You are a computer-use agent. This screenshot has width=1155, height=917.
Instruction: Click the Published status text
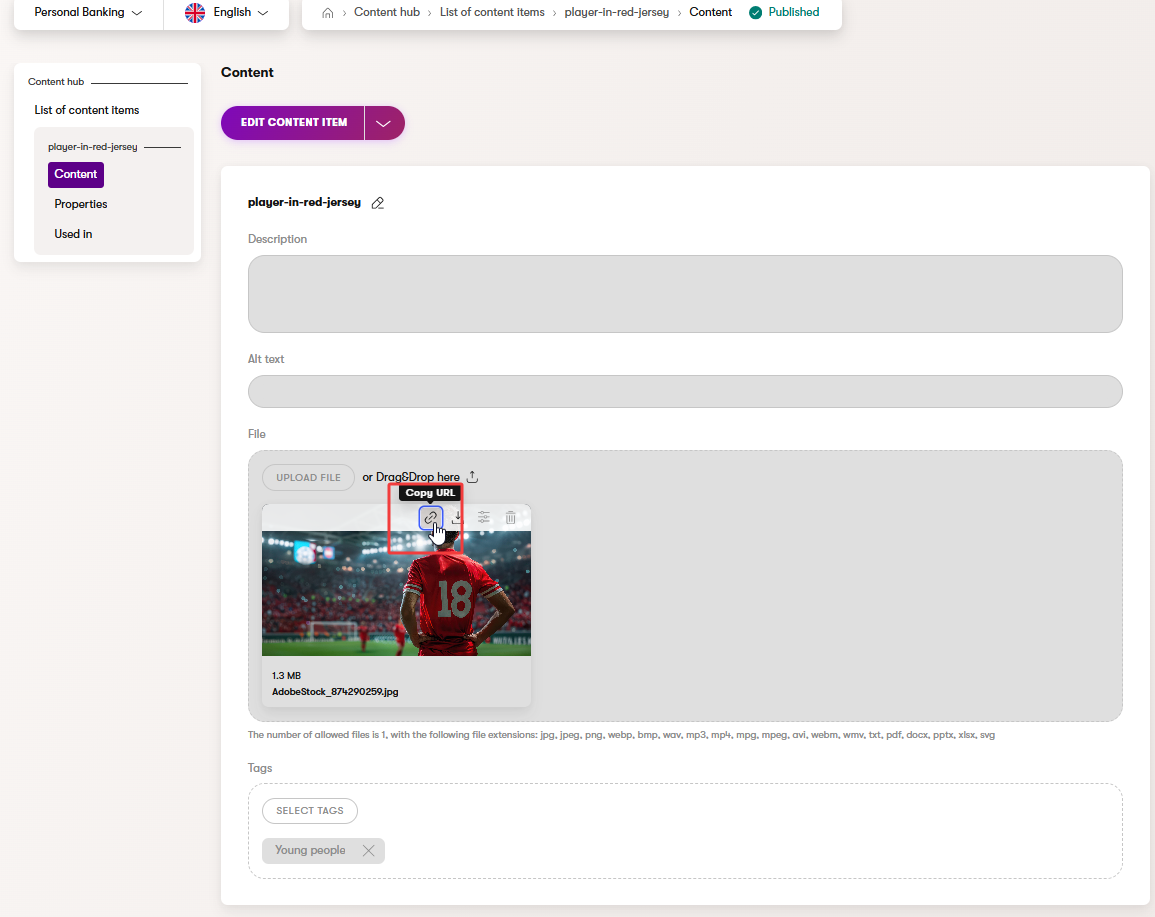click(793, 13)
